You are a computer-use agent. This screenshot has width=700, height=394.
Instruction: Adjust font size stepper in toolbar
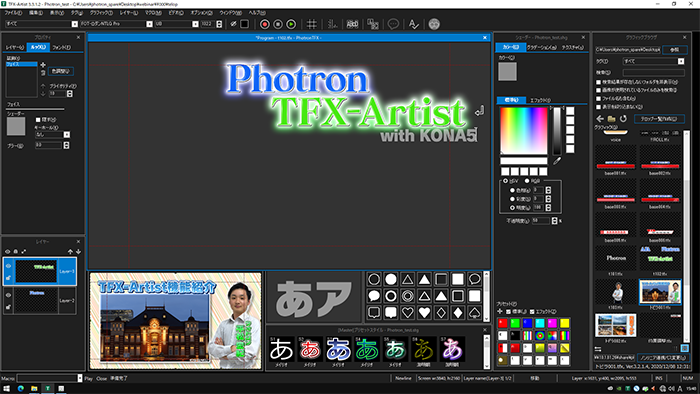(219, 24)
